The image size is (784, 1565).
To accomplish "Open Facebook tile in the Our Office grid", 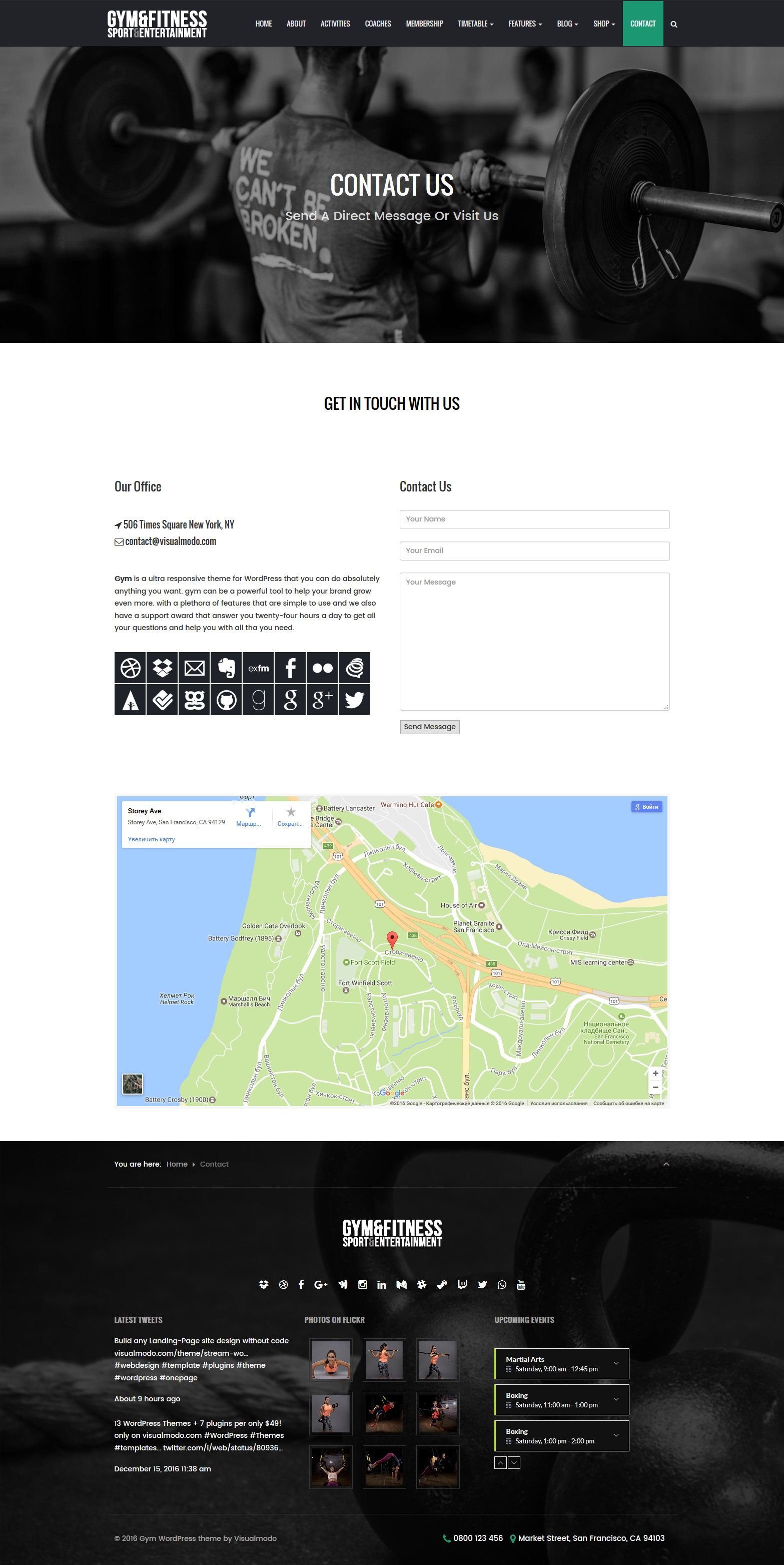I will click(290, 668).
